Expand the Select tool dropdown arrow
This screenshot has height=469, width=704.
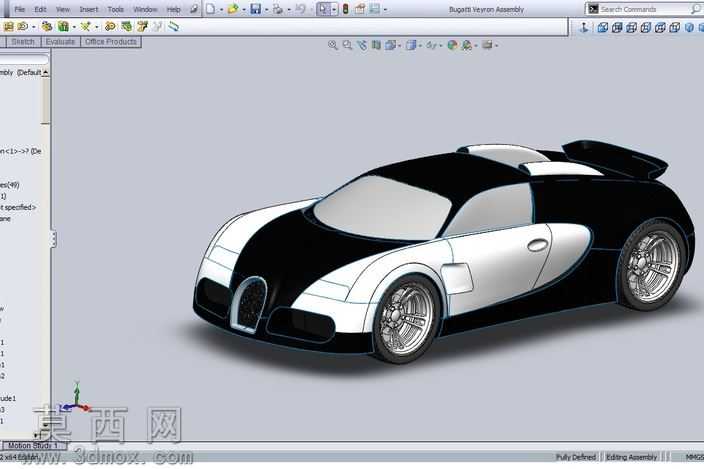pyautogui.click(x=334, y=9)
